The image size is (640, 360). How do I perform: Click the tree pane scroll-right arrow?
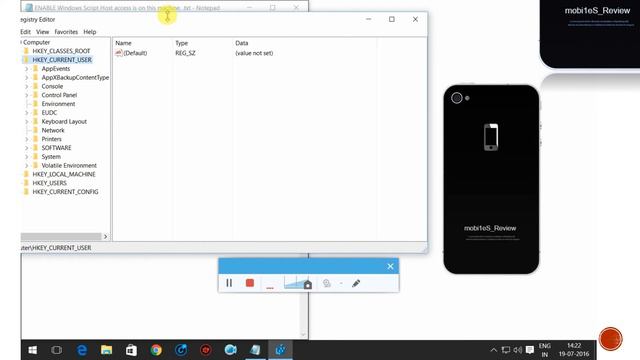[x=105, y=237]
